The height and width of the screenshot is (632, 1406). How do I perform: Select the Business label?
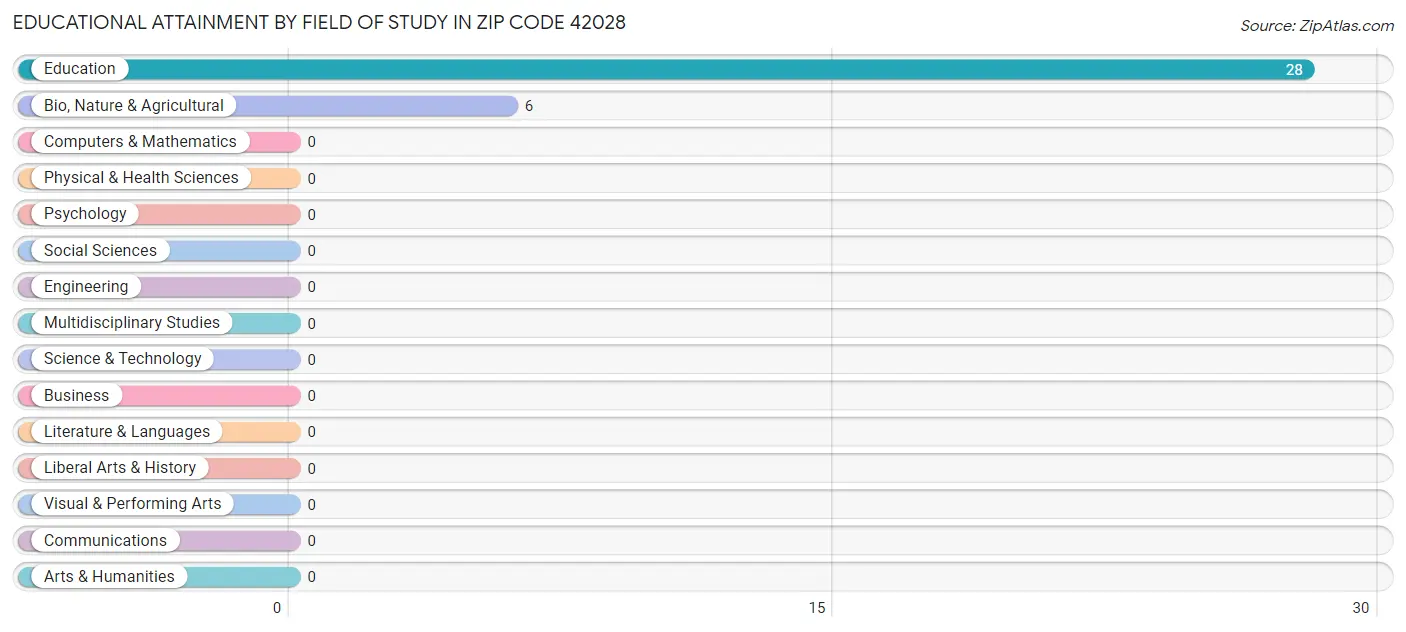(76, 395)
